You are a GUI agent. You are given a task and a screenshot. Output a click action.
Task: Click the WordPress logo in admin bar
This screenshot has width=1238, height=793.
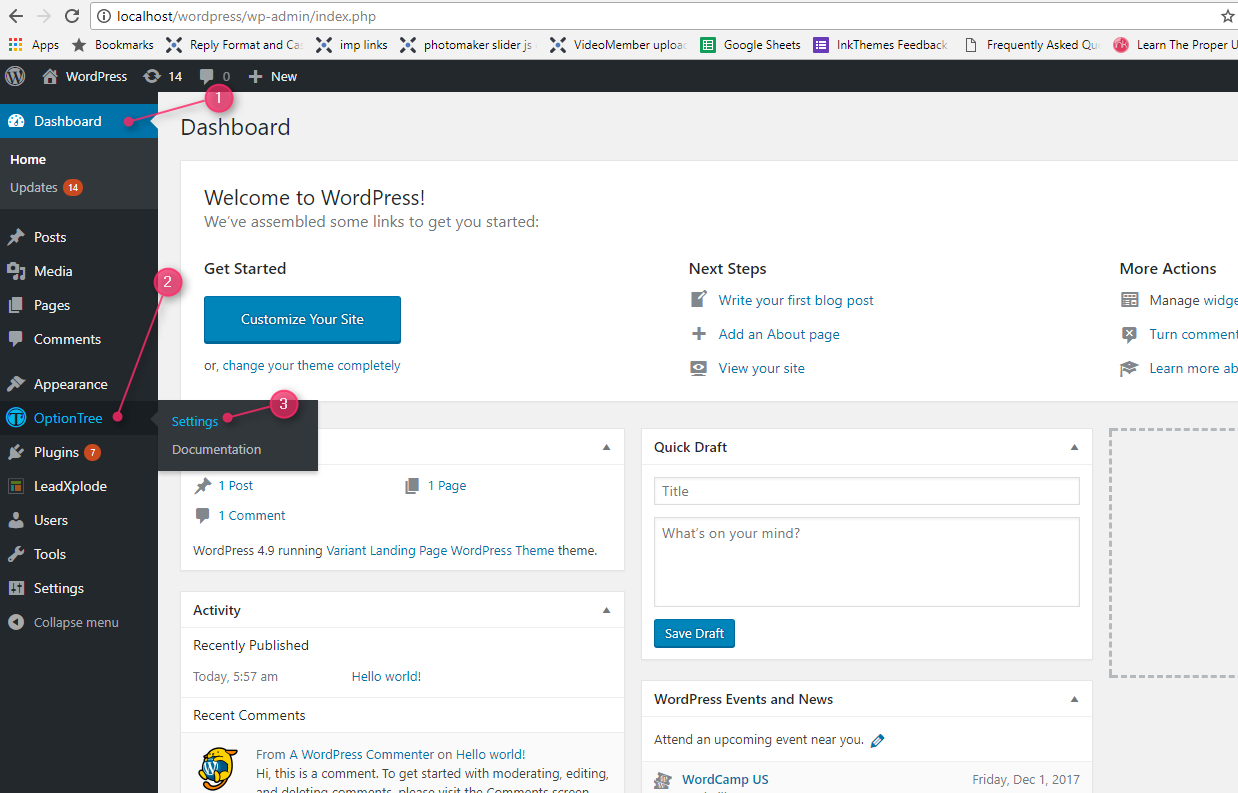pos(15,76)
